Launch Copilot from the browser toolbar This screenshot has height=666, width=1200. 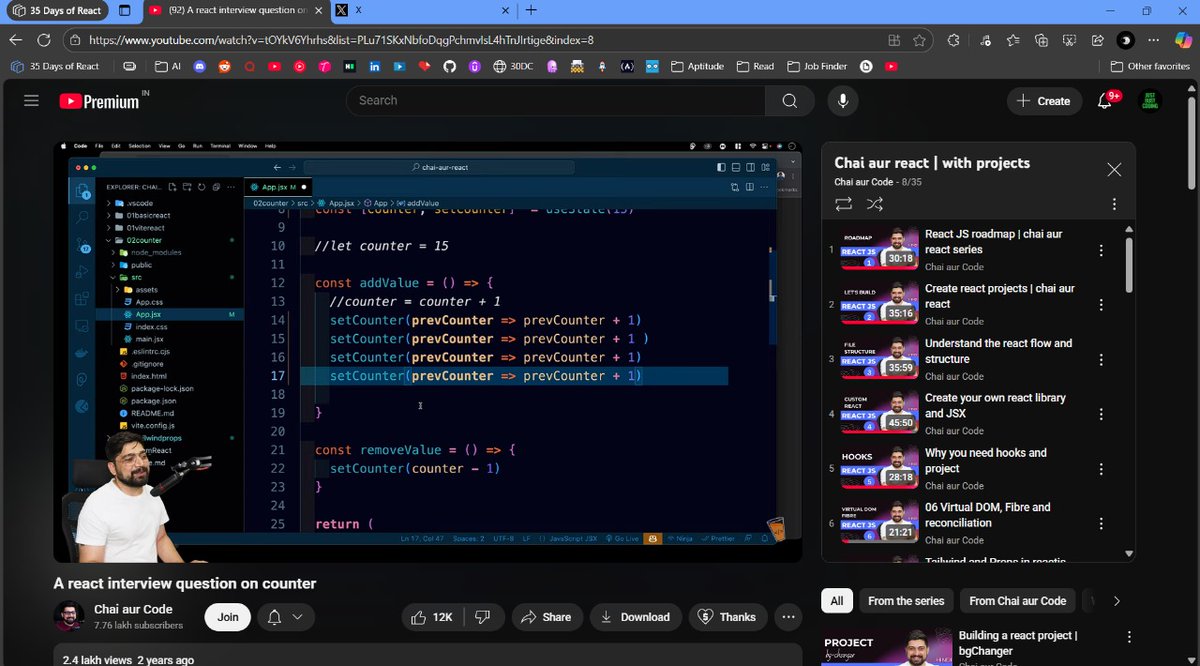1183,40
